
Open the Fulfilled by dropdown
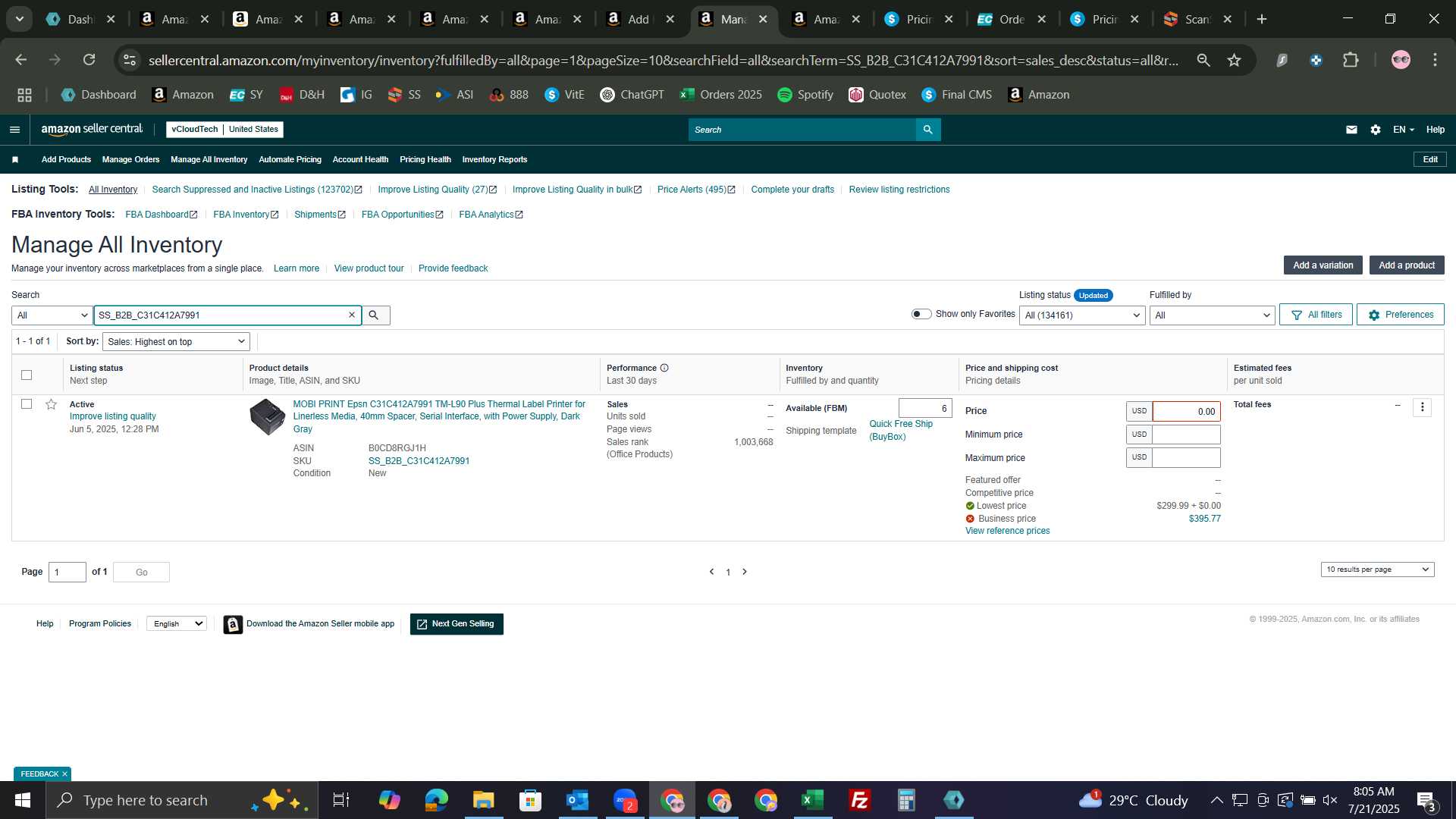click(1212, 315)
